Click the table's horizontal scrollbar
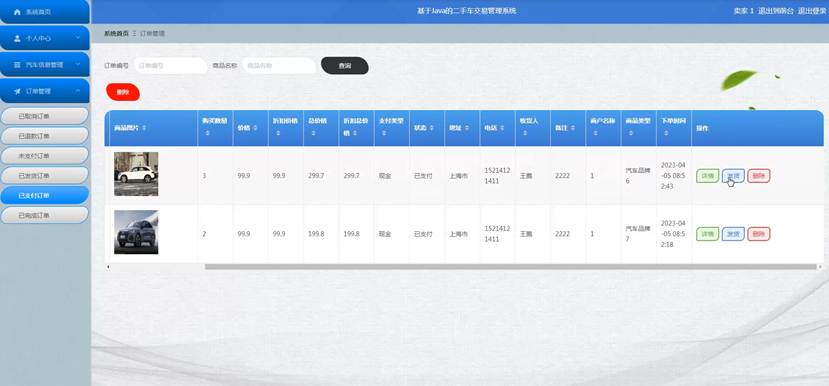The width and height of the screenshot is (829, 386). (511, 266)
